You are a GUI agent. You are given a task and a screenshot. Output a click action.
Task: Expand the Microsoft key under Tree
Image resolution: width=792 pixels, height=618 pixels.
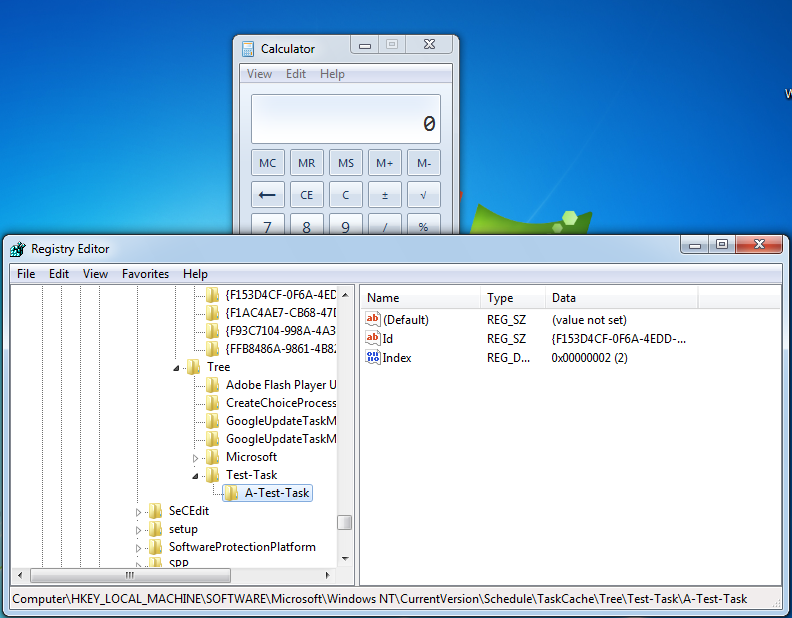point(196,457)
